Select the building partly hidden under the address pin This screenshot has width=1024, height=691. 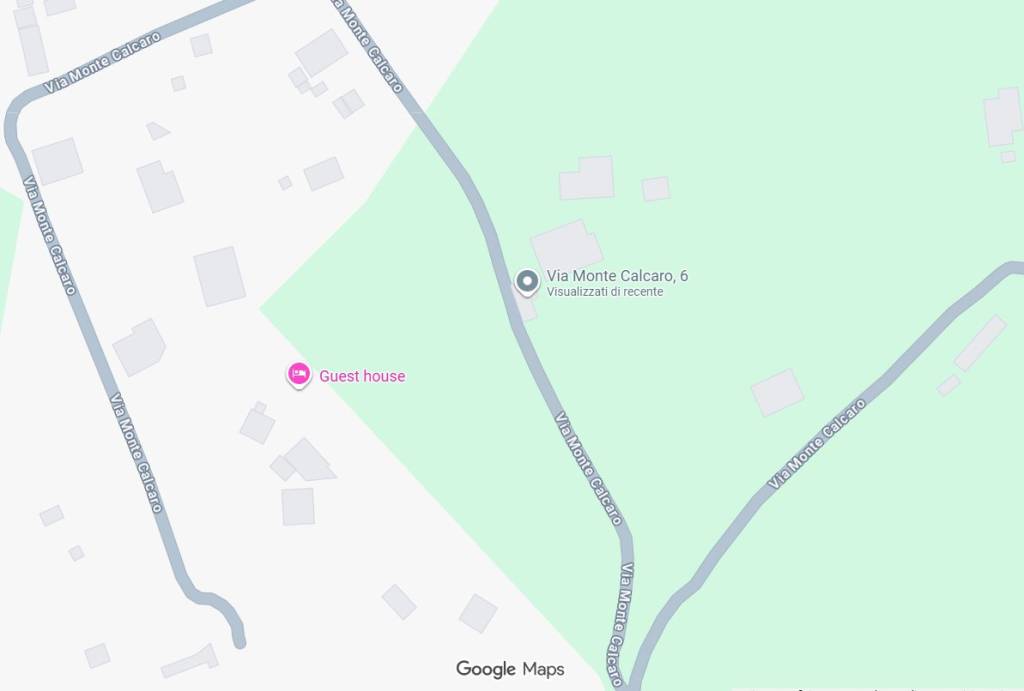click(x=526, y=306)
